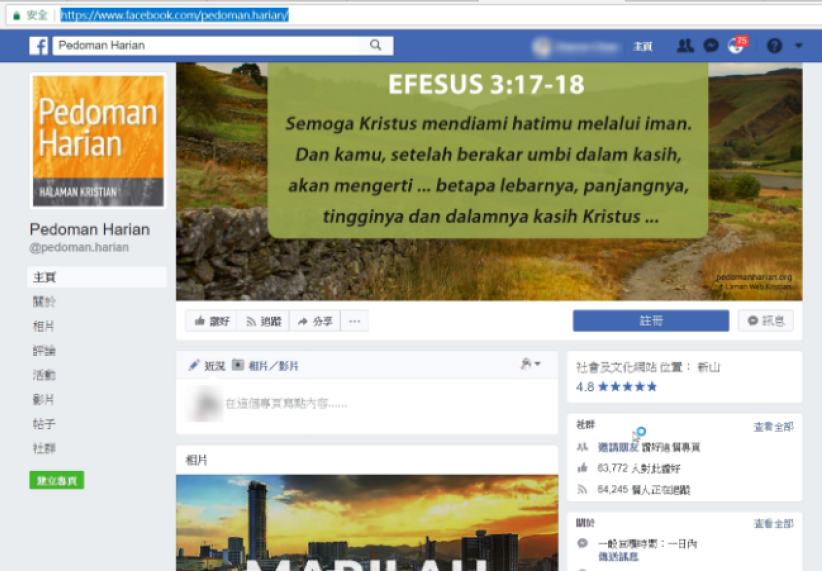Viewport: 822px width, 571px height.
Task: Click the help question mark icon
Action: tap(773, 46)
